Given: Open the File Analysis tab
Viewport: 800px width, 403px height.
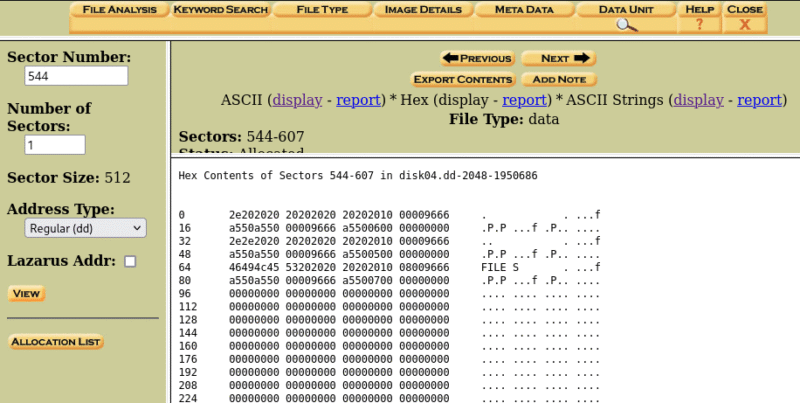Looking at the screenshot, I should pyautogui.click(x=119, y=10).
